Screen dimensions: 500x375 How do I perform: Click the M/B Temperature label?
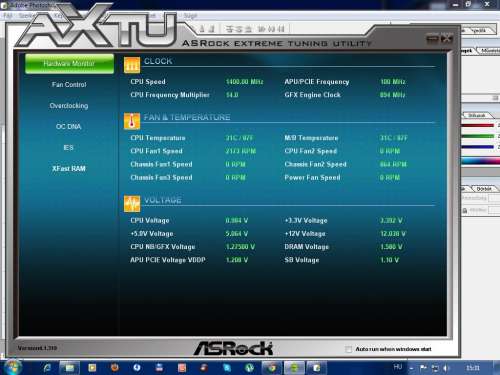pyautogui.click(x=311, y=138)
